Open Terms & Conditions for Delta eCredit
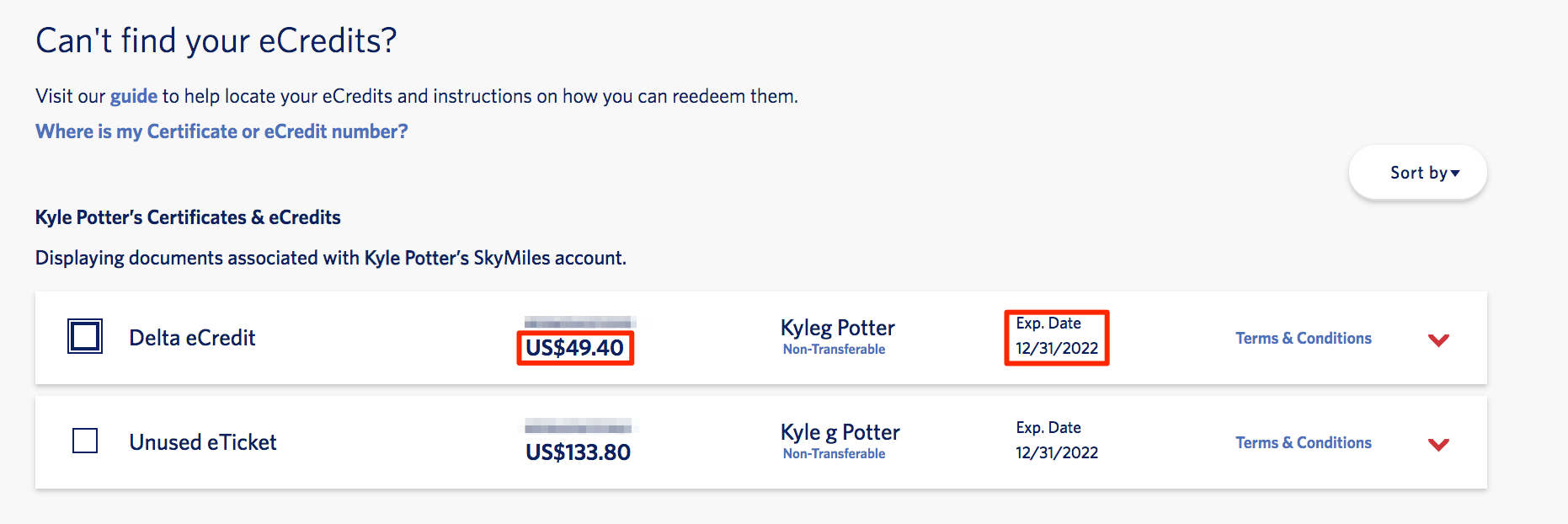This screenshot has width=1568, height=524. click(1304, 338)
